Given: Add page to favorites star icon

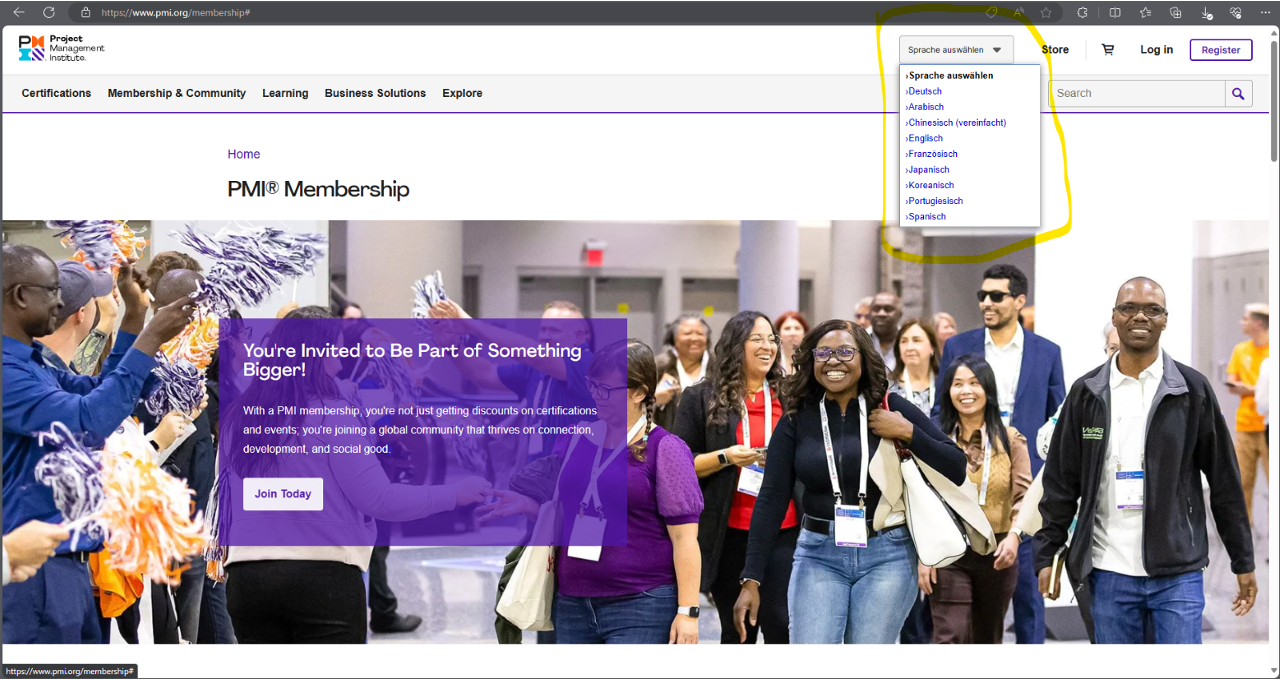Looking at the screenshot, I should 1046,12.
